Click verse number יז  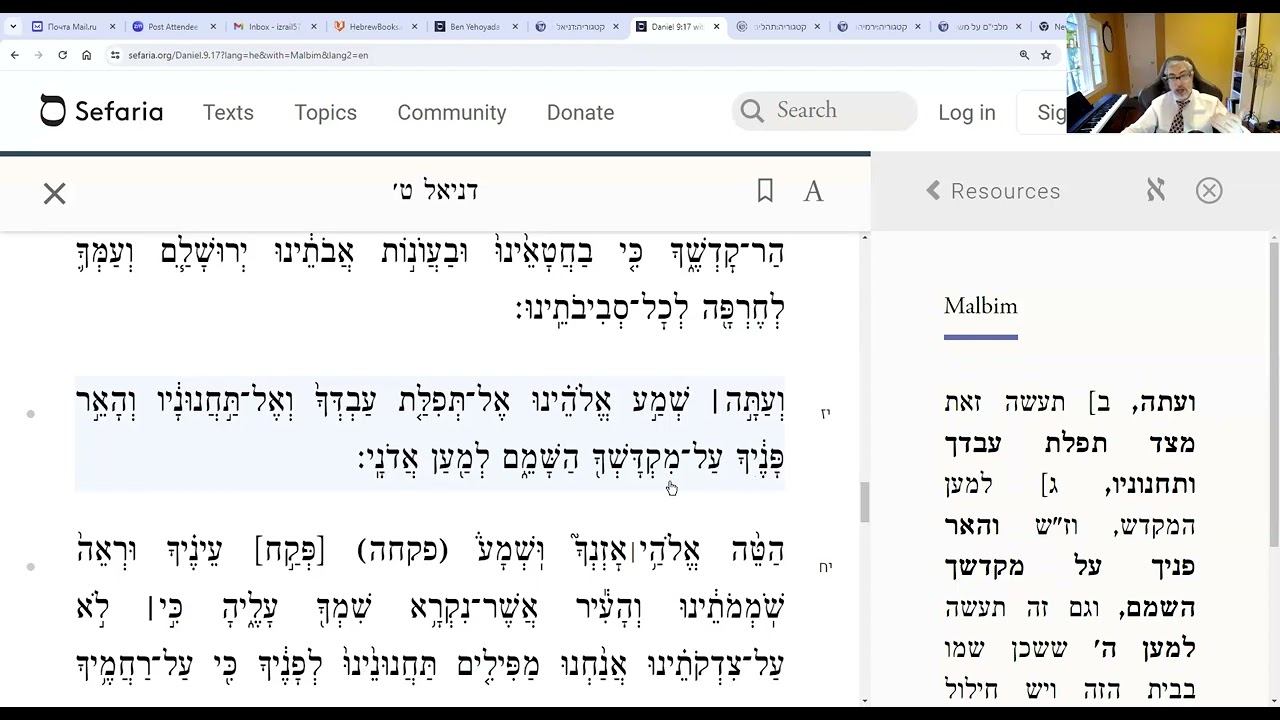[x=825, y=413]
